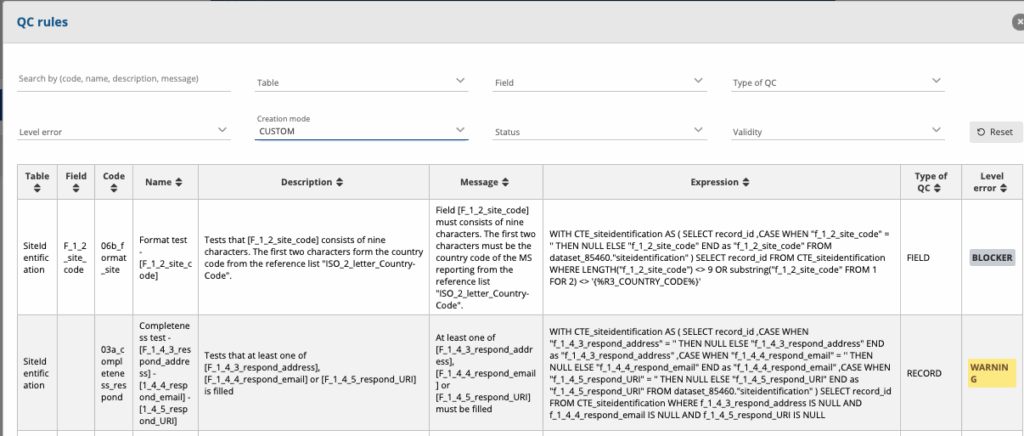This screenshot has height=436, width=1024.
Task: Sort by the Table column icon
Action: (37, 189)
